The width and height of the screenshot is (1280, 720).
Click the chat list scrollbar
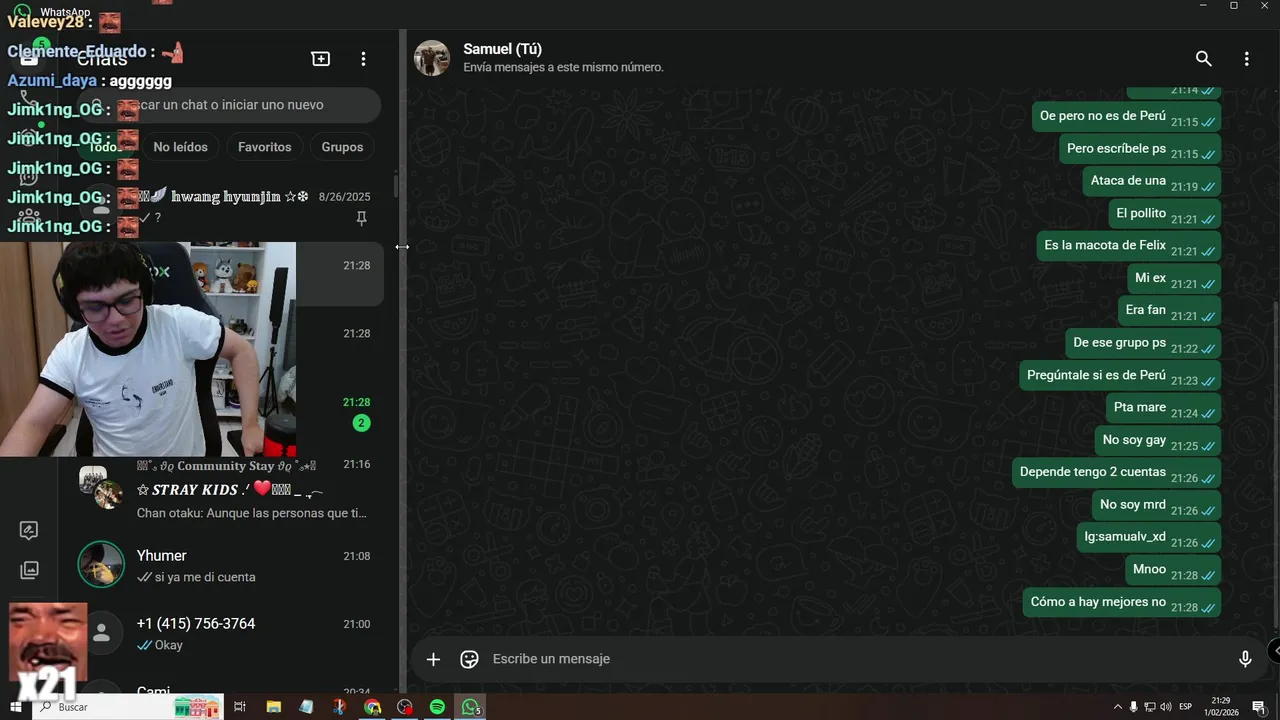[x=396, y=185]
